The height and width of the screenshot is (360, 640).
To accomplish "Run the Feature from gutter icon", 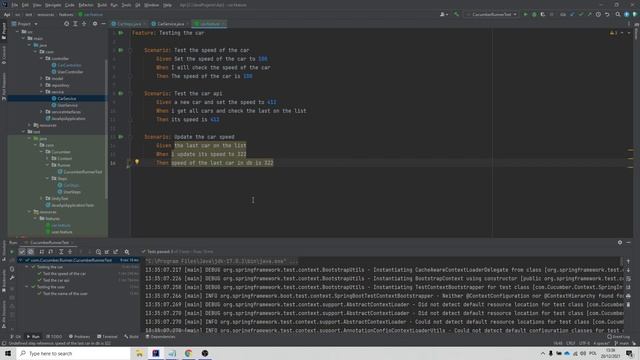I will (121, 33).
